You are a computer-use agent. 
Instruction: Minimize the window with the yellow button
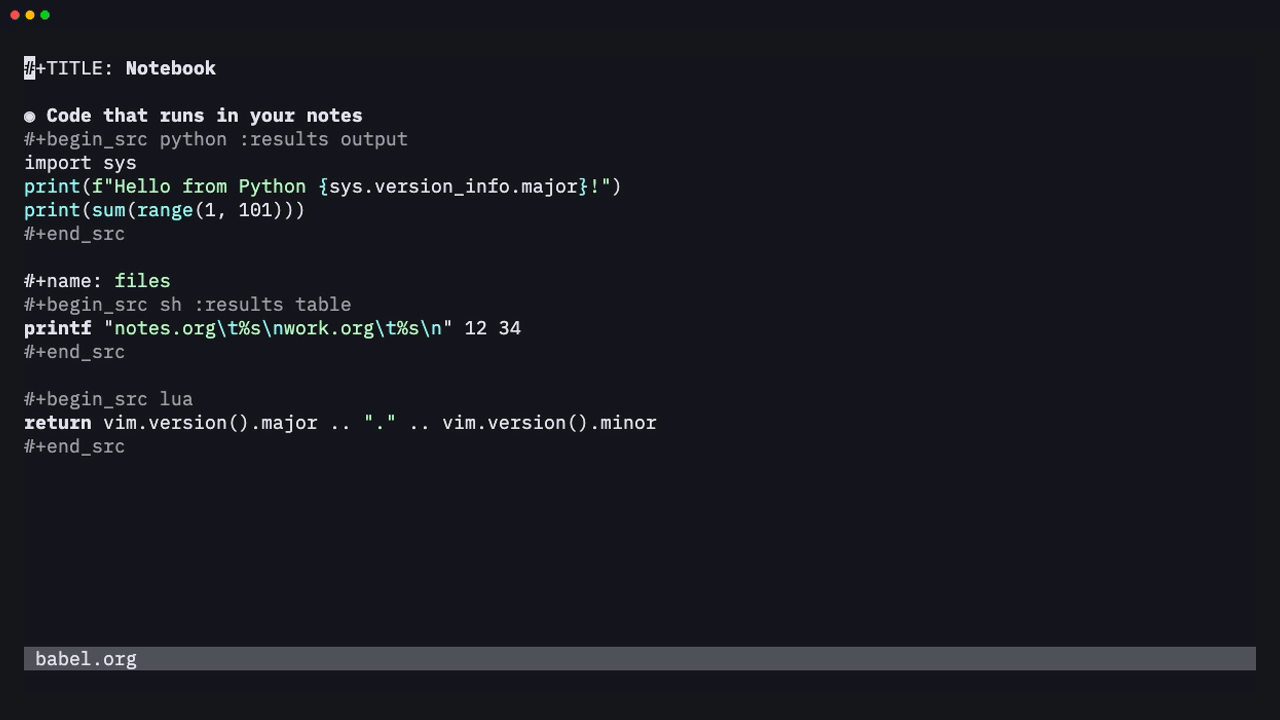[x=30, y=15]
